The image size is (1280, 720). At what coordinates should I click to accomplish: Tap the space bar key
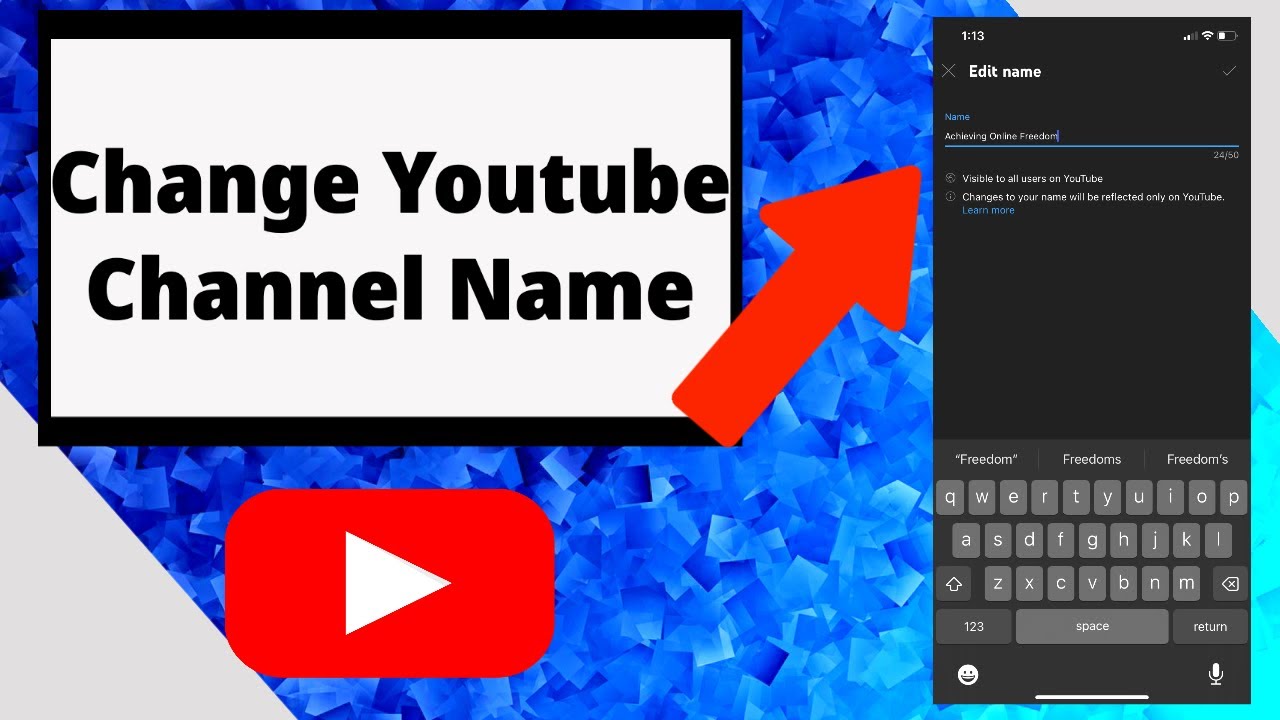(1092, 626)
